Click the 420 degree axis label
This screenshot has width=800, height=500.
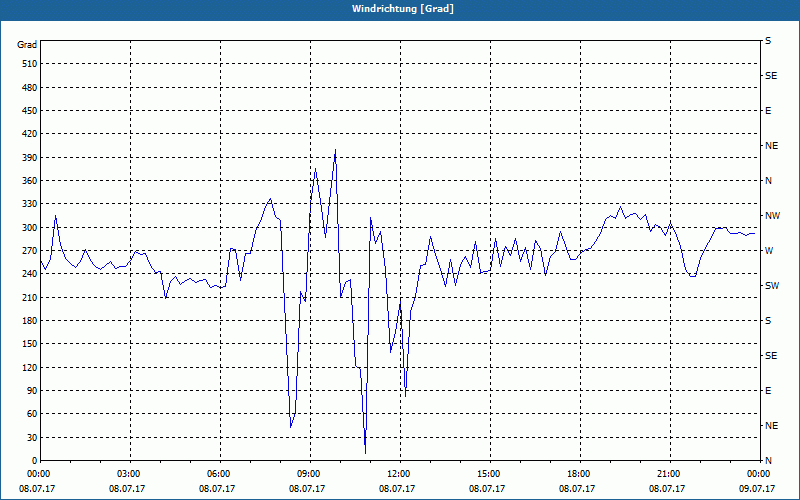tap(30, 134)
